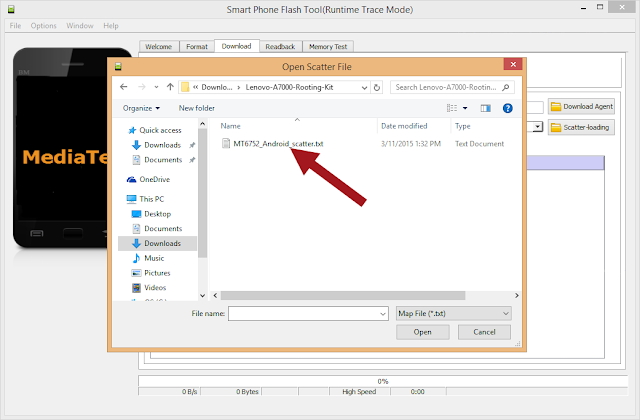
Task: Click the sidebar scroll up arrow
Action: [202, 123]
